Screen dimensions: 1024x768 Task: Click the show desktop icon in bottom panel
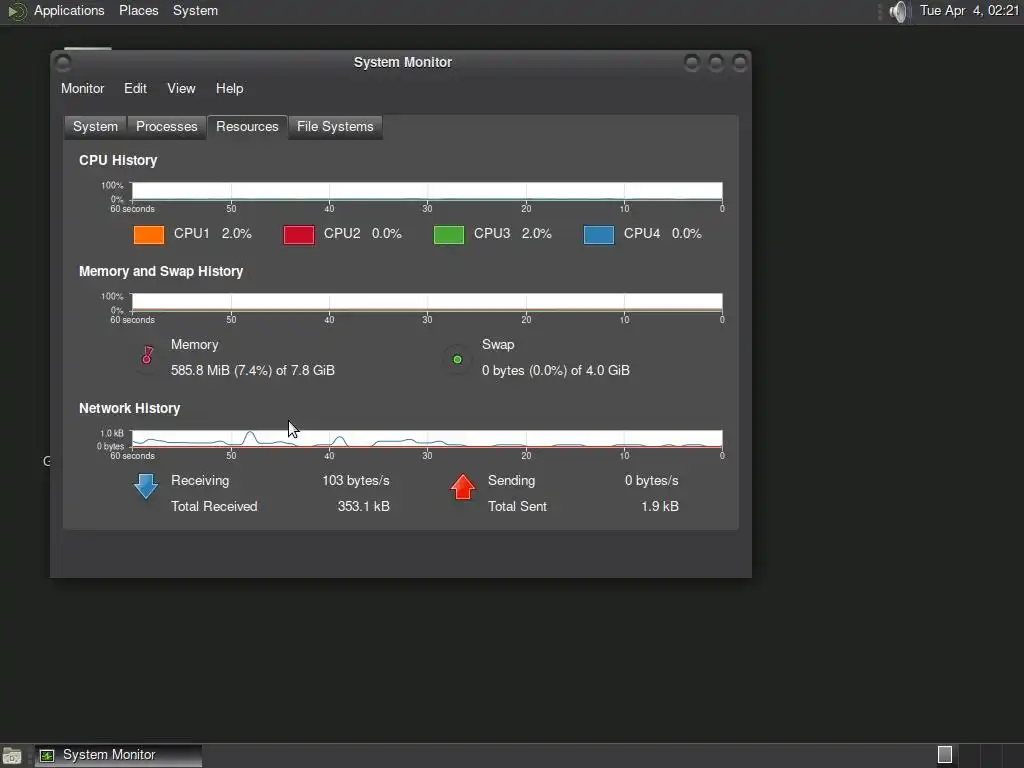(x=12, y=756)
